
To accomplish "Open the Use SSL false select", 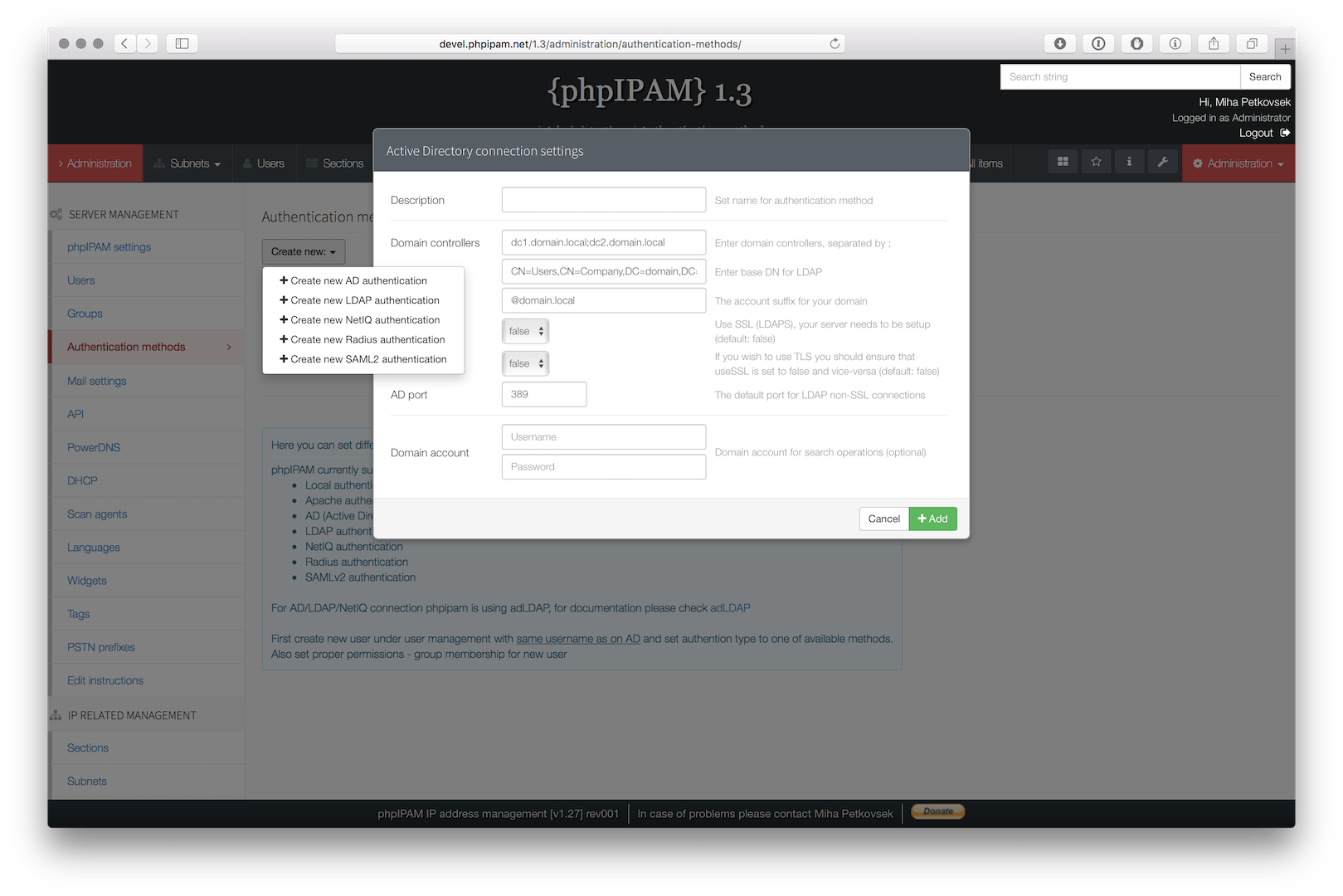I will [525, 331].
